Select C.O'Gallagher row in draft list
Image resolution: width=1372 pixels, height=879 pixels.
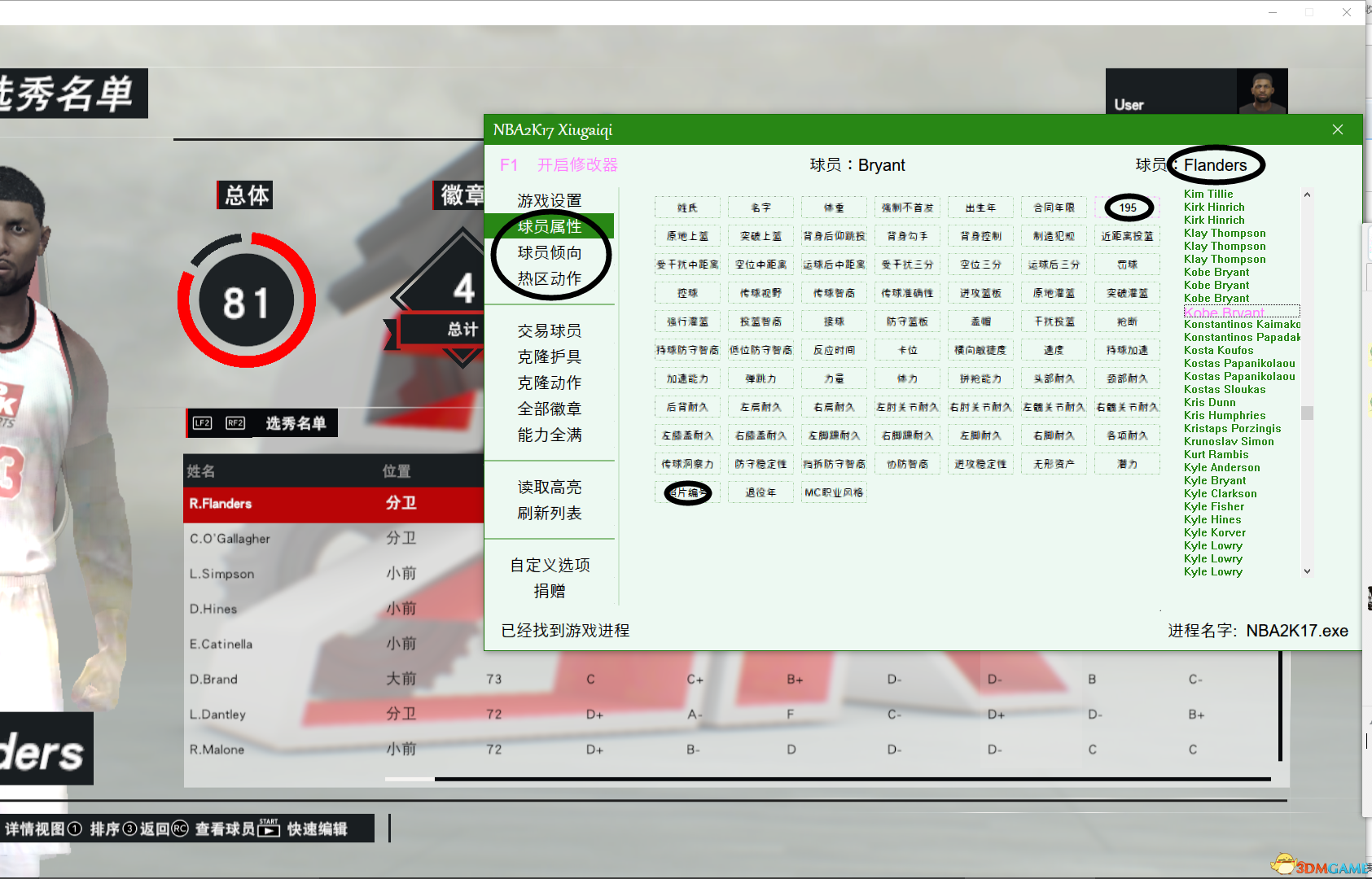click(334, 539)
